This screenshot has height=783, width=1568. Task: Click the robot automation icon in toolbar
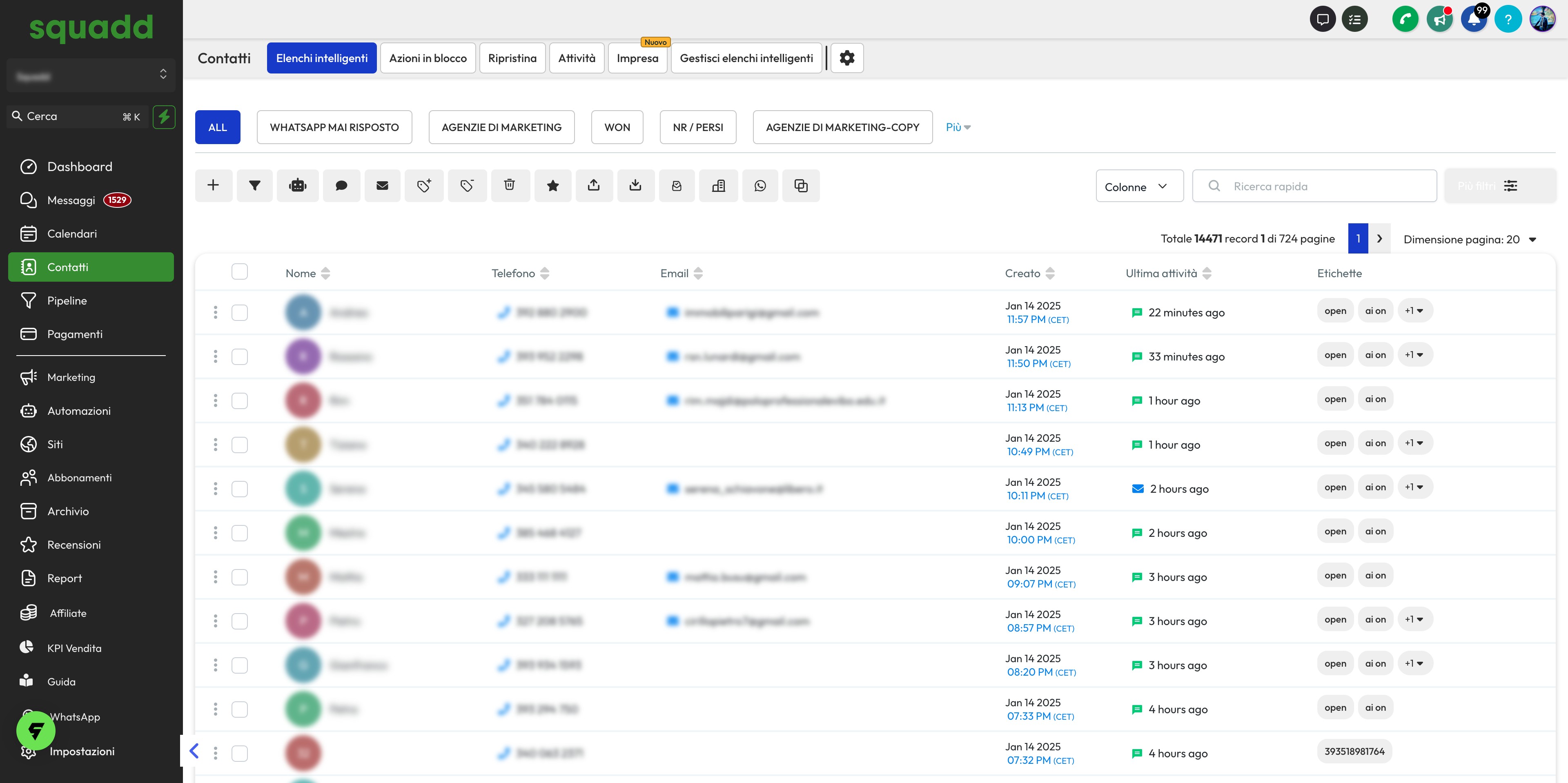point(298,186)
